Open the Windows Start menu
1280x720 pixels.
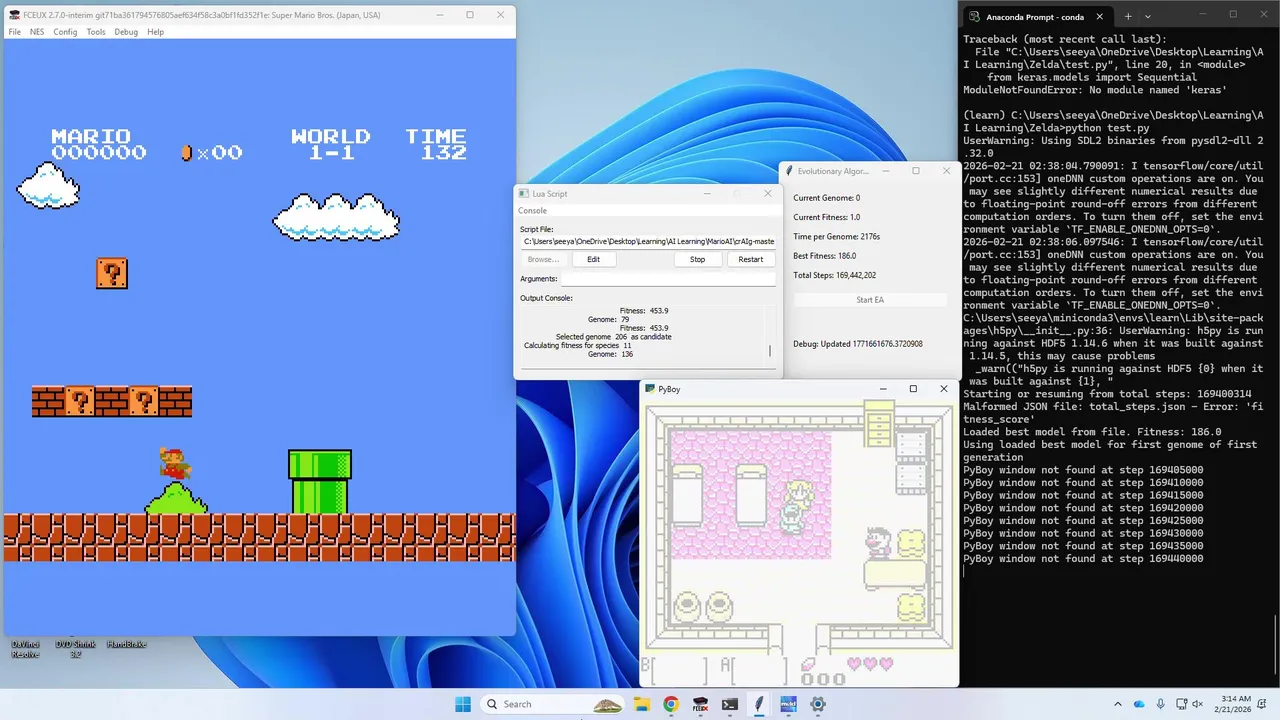463,704
